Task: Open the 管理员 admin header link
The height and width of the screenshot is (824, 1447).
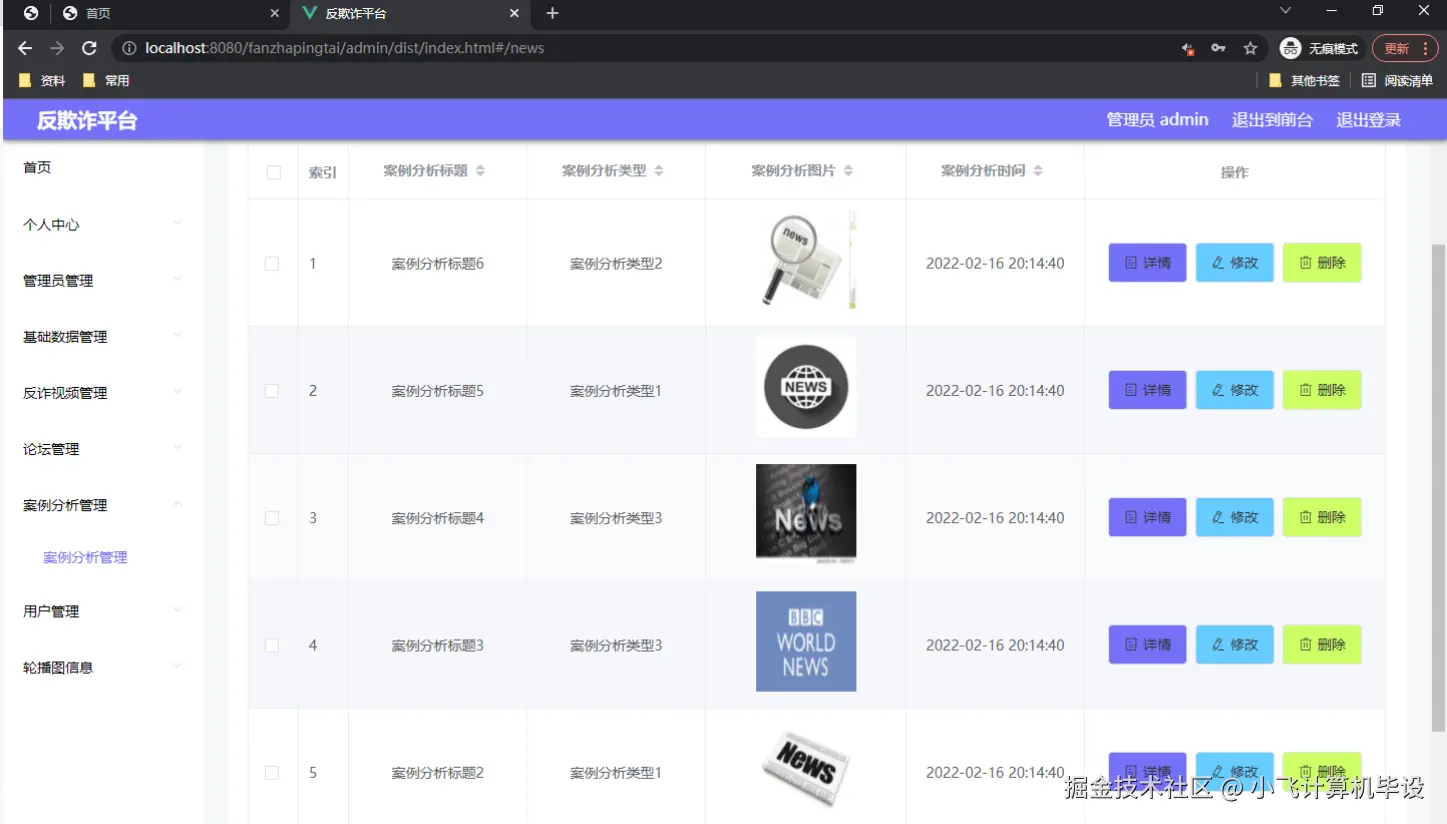Action: [x=1157, y=120]
